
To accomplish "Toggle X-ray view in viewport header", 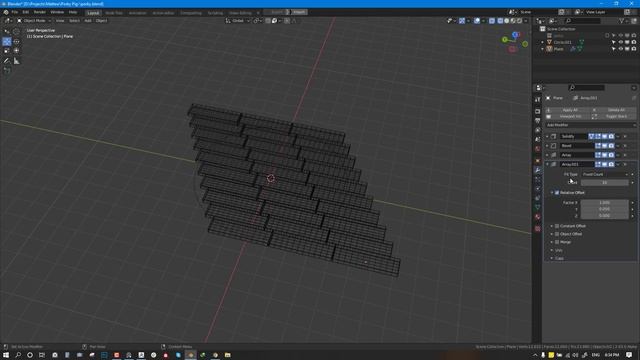I will tap(492, 21).
